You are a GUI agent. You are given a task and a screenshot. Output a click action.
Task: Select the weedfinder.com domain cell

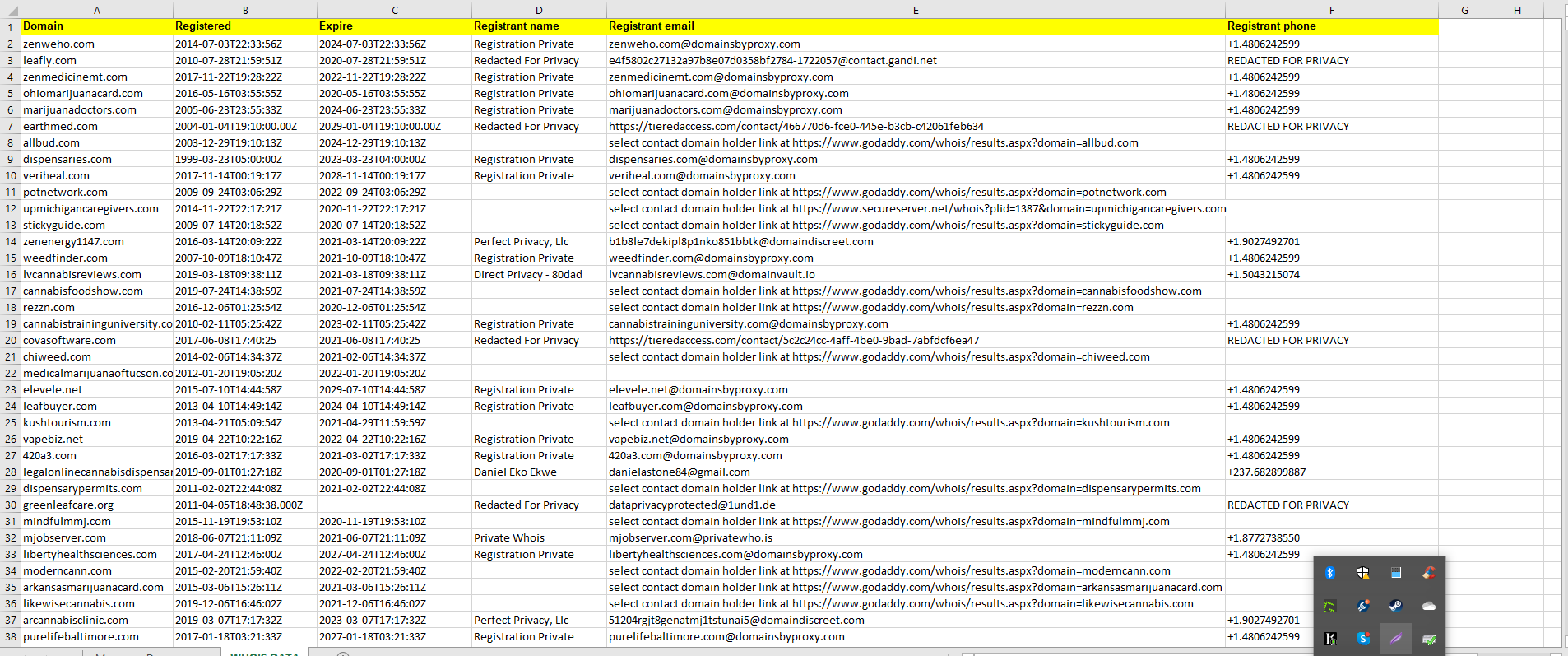click(97, 258)
